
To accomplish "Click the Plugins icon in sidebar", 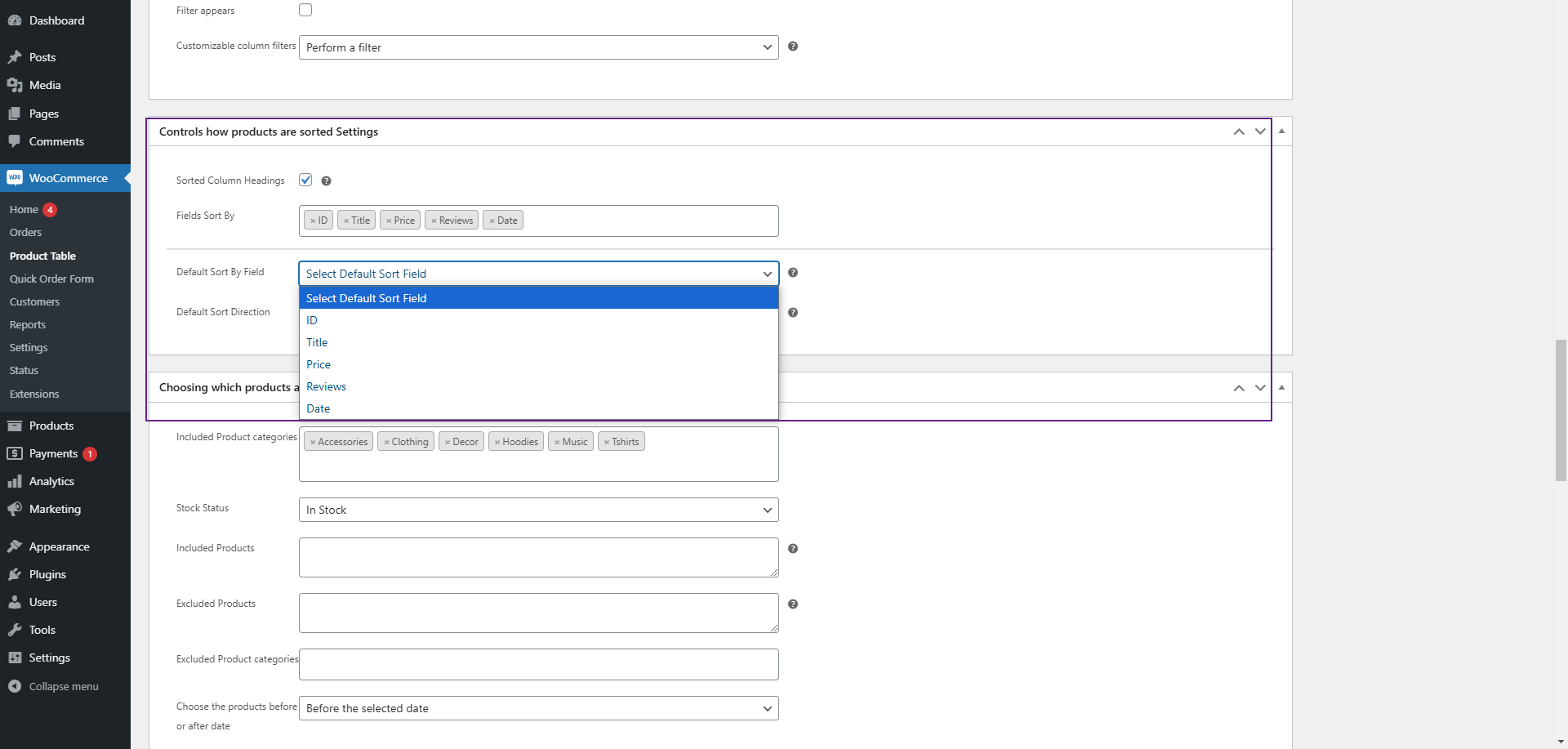I will tap(15, 574).
